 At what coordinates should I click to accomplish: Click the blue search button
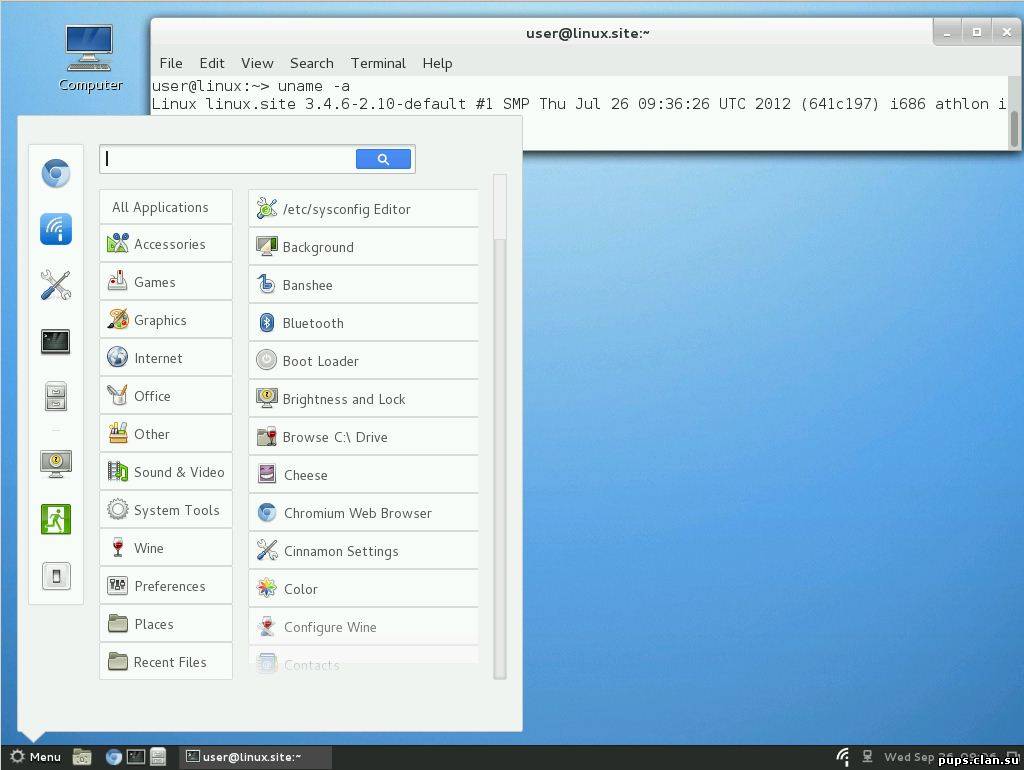pyautogui.click(x=383, y=159)
